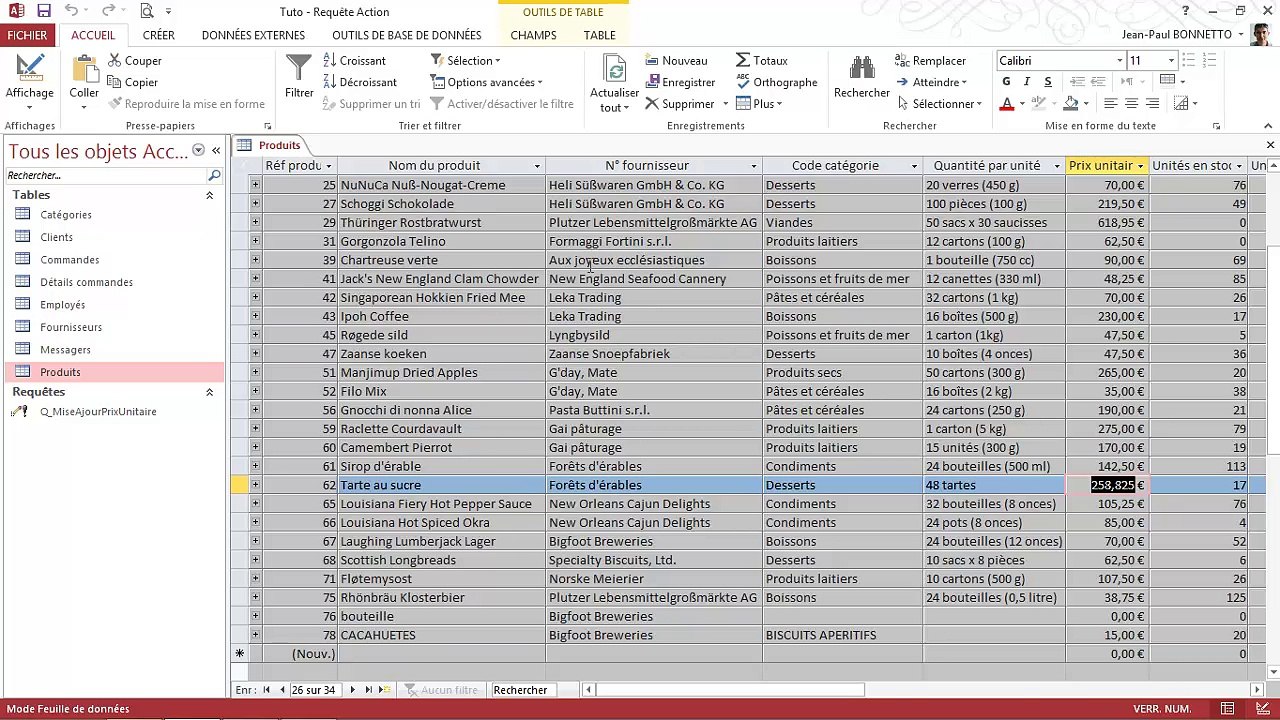
Task: Collapse the Tables group in the navigation pane
Action: 209,195
